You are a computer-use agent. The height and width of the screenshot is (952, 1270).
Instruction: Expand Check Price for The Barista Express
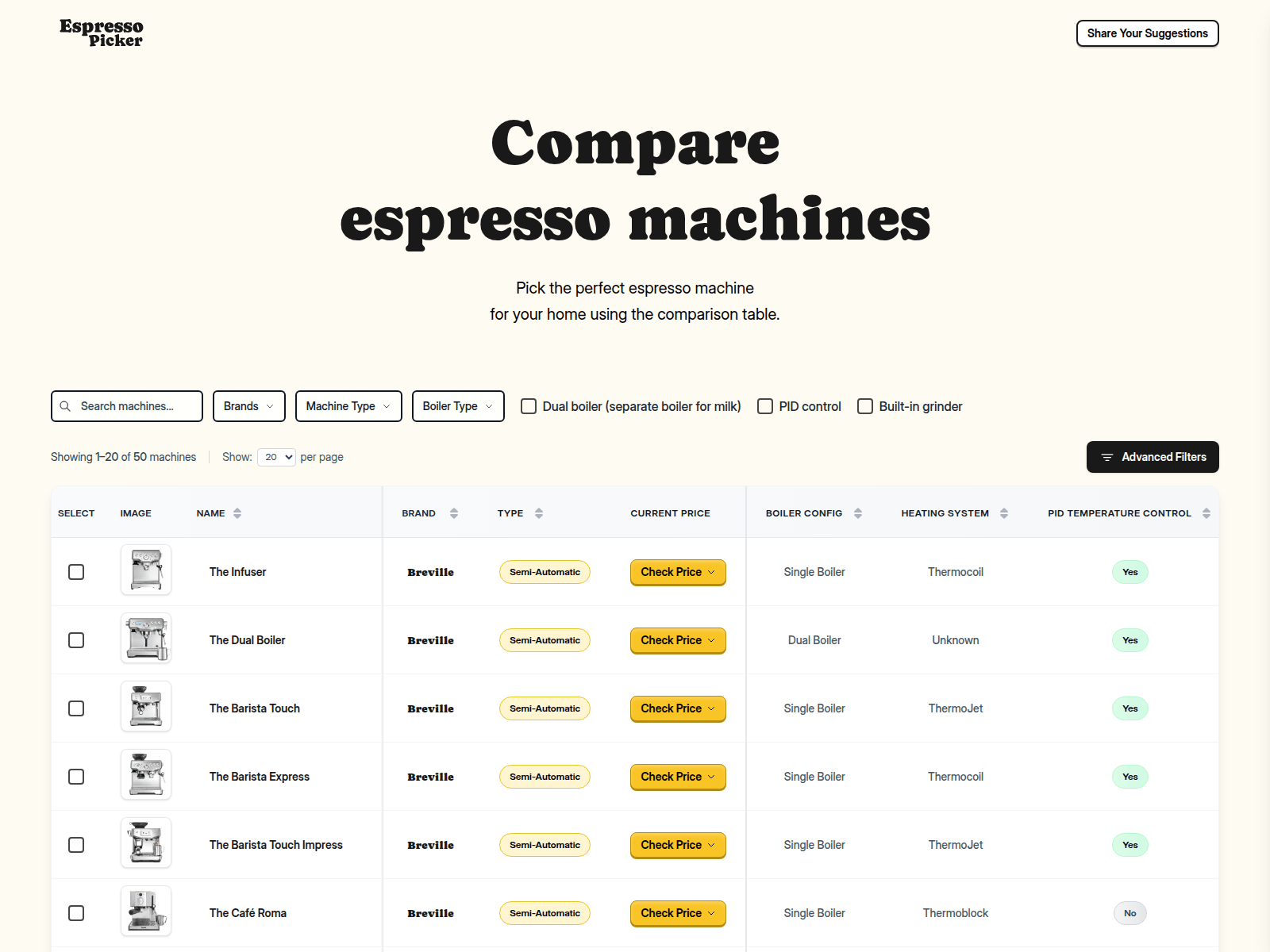coord(678,777)
